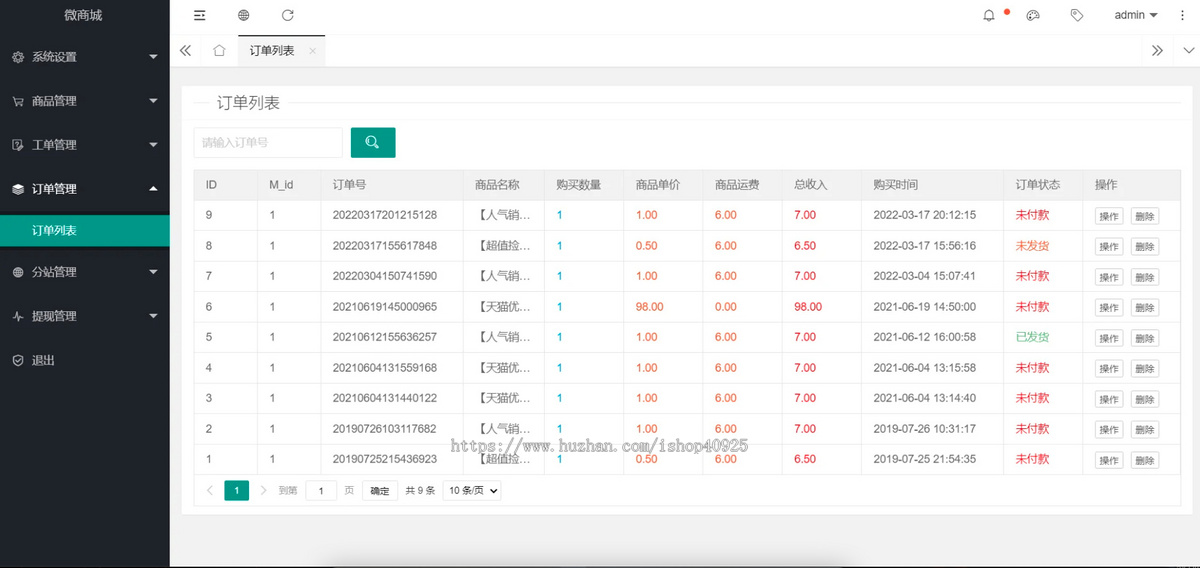This screenshot has height=568, width=1200.
Task: Go to the home tab icon
Action: tap(219, 50)
